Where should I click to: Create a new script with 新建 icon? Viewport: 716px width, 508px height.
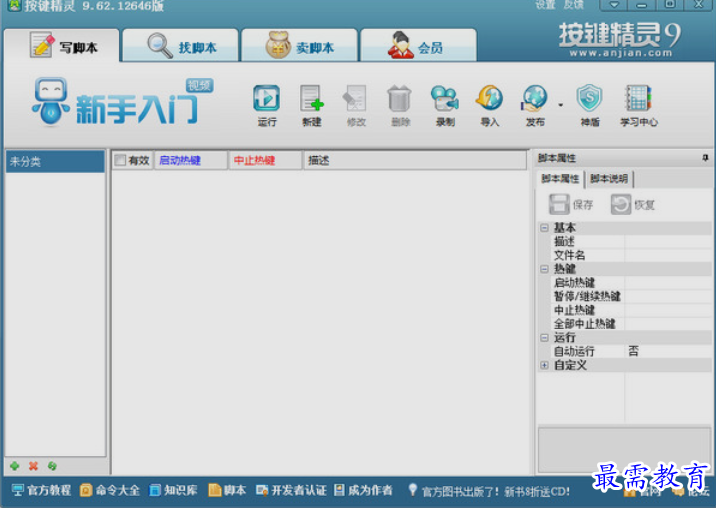(x=311, y=105)
